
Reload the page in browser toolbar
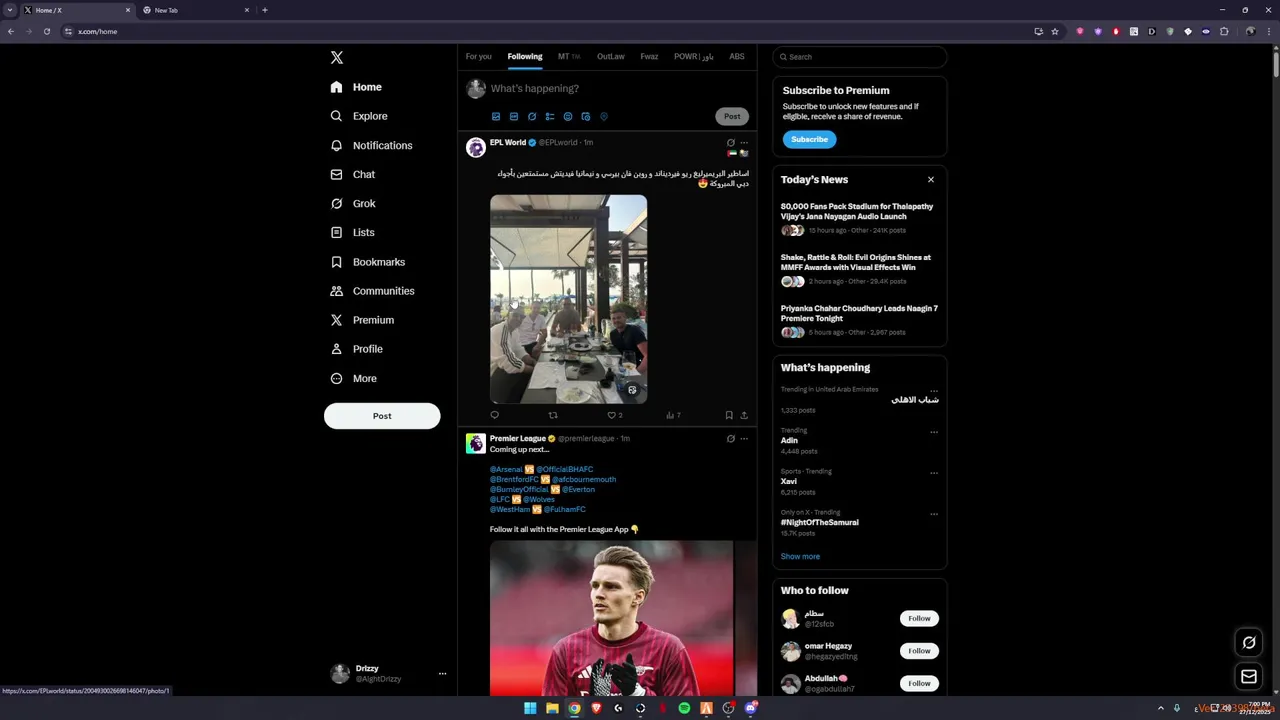pos(46,32)
